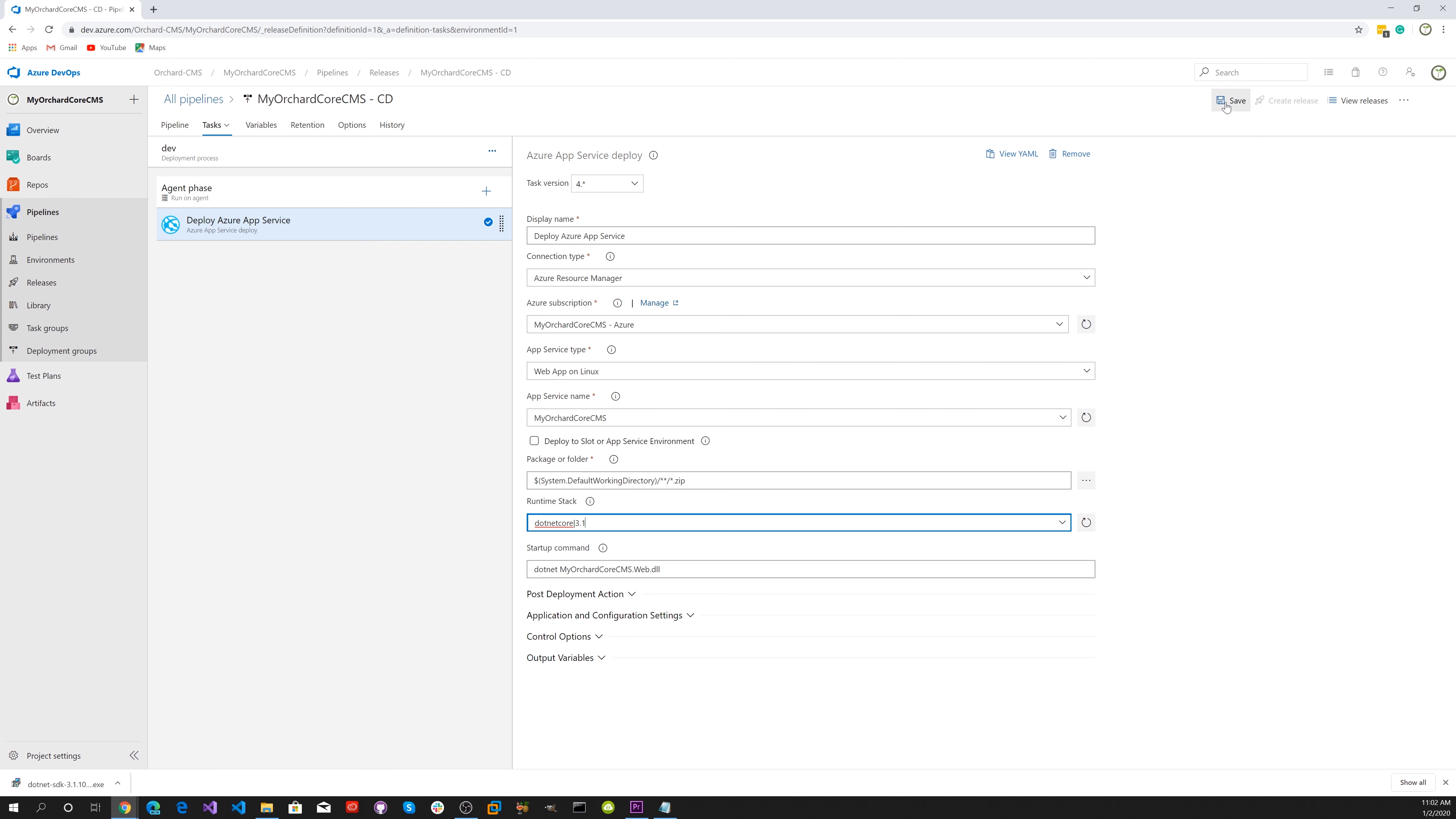This screenshot has height=819, width=1456.
Task: Open File Explorer from taskbar
Action: point(266,807)
